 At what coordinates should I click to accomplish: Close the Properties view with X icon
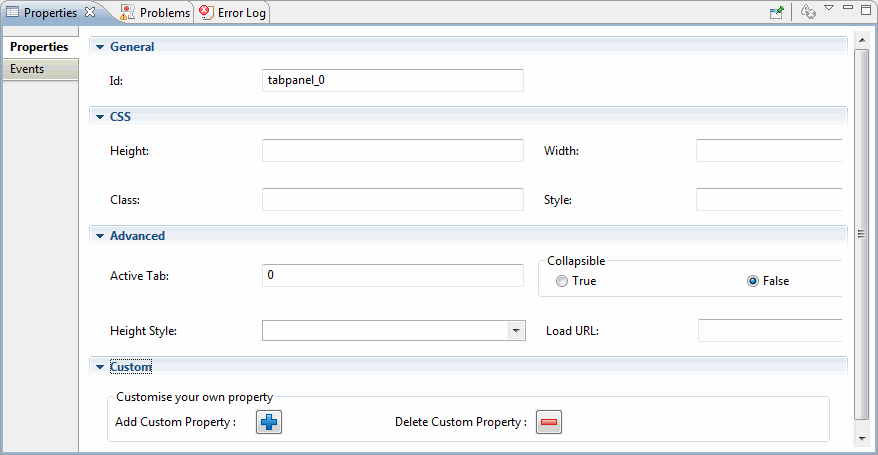pyautogui.click(x=90, y=12)
